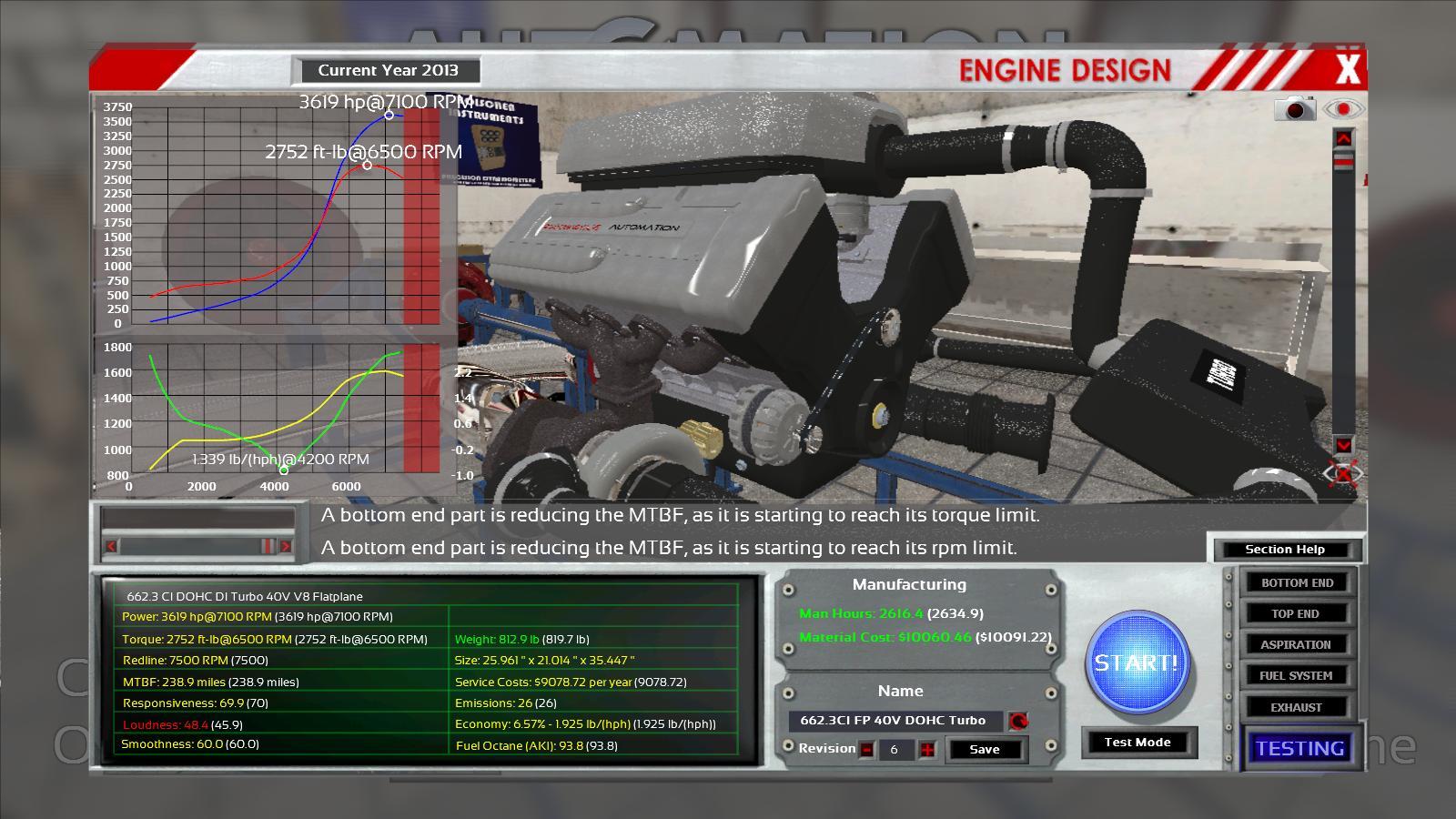Increase revision with the plus button
The height and width of the screenshot is (819, 1456).
coord(927,750)
